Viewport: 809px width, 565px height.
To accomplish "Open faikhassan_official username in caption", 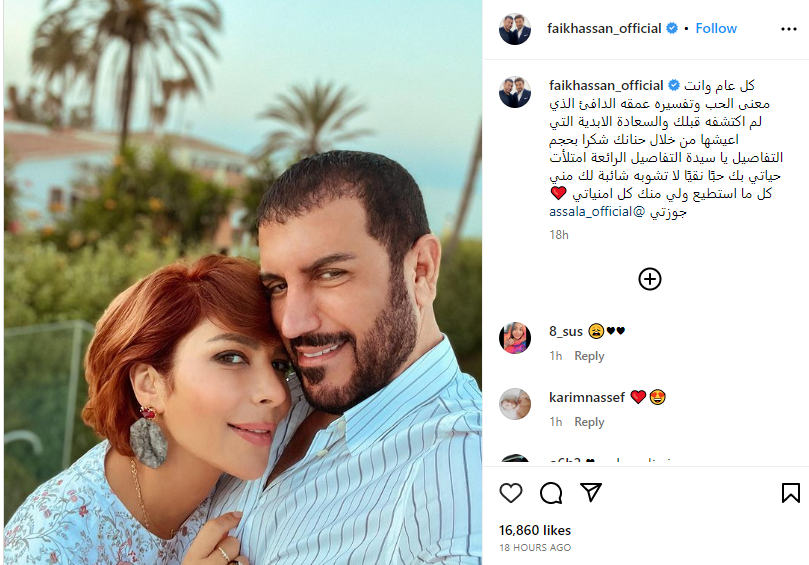I will (606, 85).
